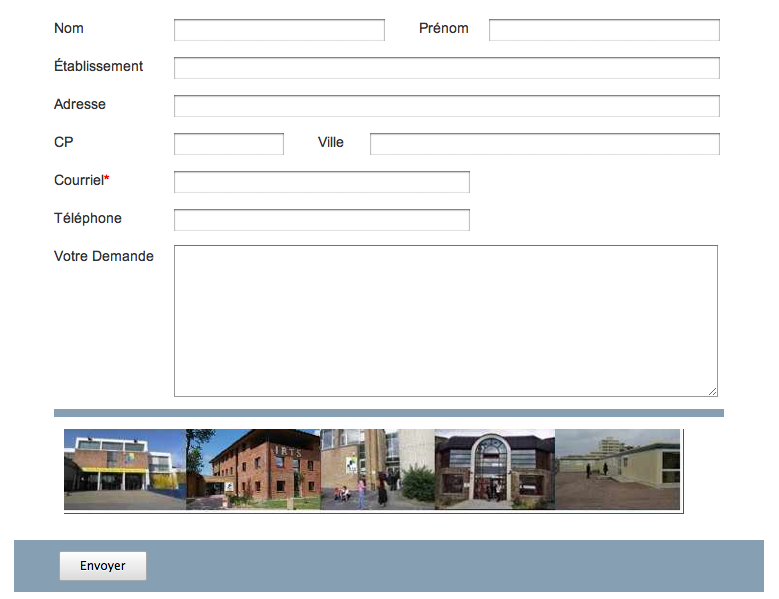The image size is (779, 599).
Task: Click the banner photo strip of buildings
Action: (x=374, y=470)
